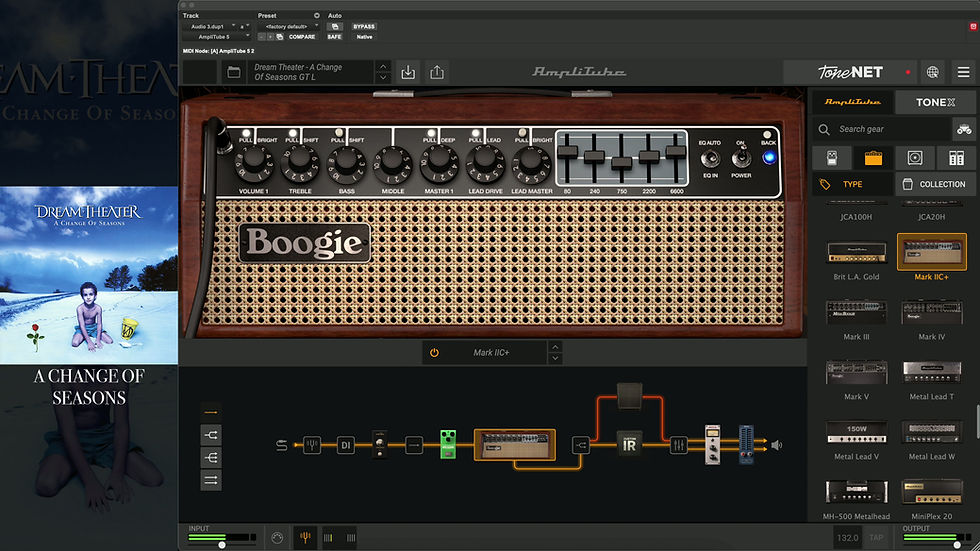
Task: Show rack effects gear category
Action: [956, 158]
